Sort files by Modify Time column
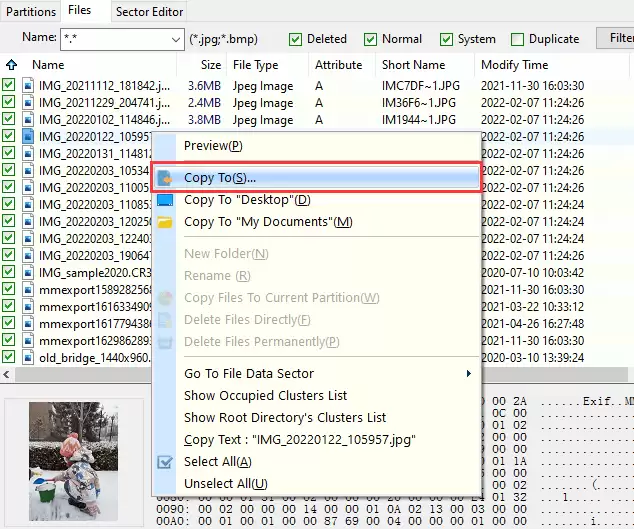The width and height of the screenshot is (634, 529). tap(513, 65)
